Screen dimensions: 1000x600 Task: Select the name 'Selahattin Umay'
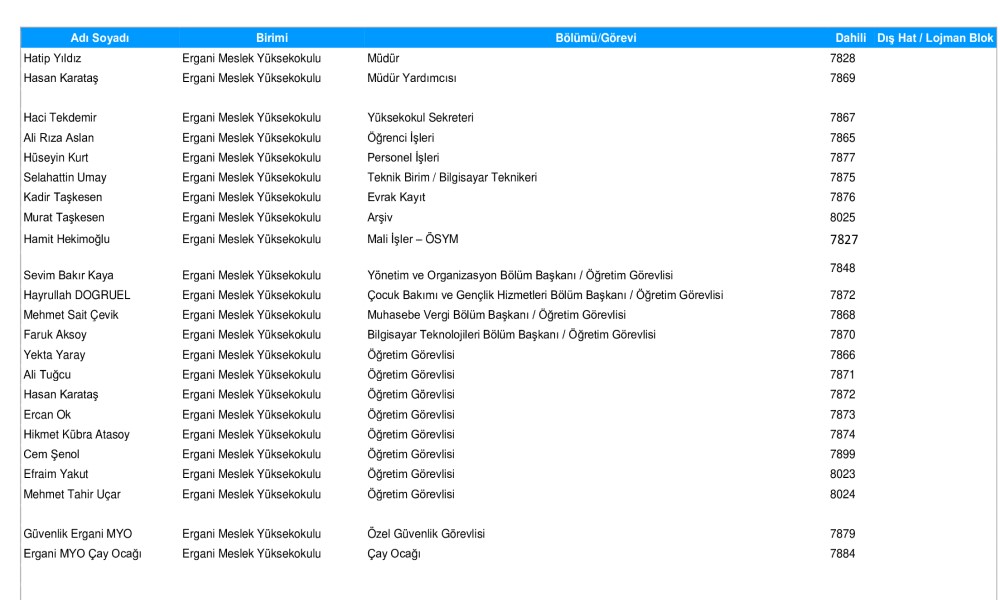click(x=65, y=177)
